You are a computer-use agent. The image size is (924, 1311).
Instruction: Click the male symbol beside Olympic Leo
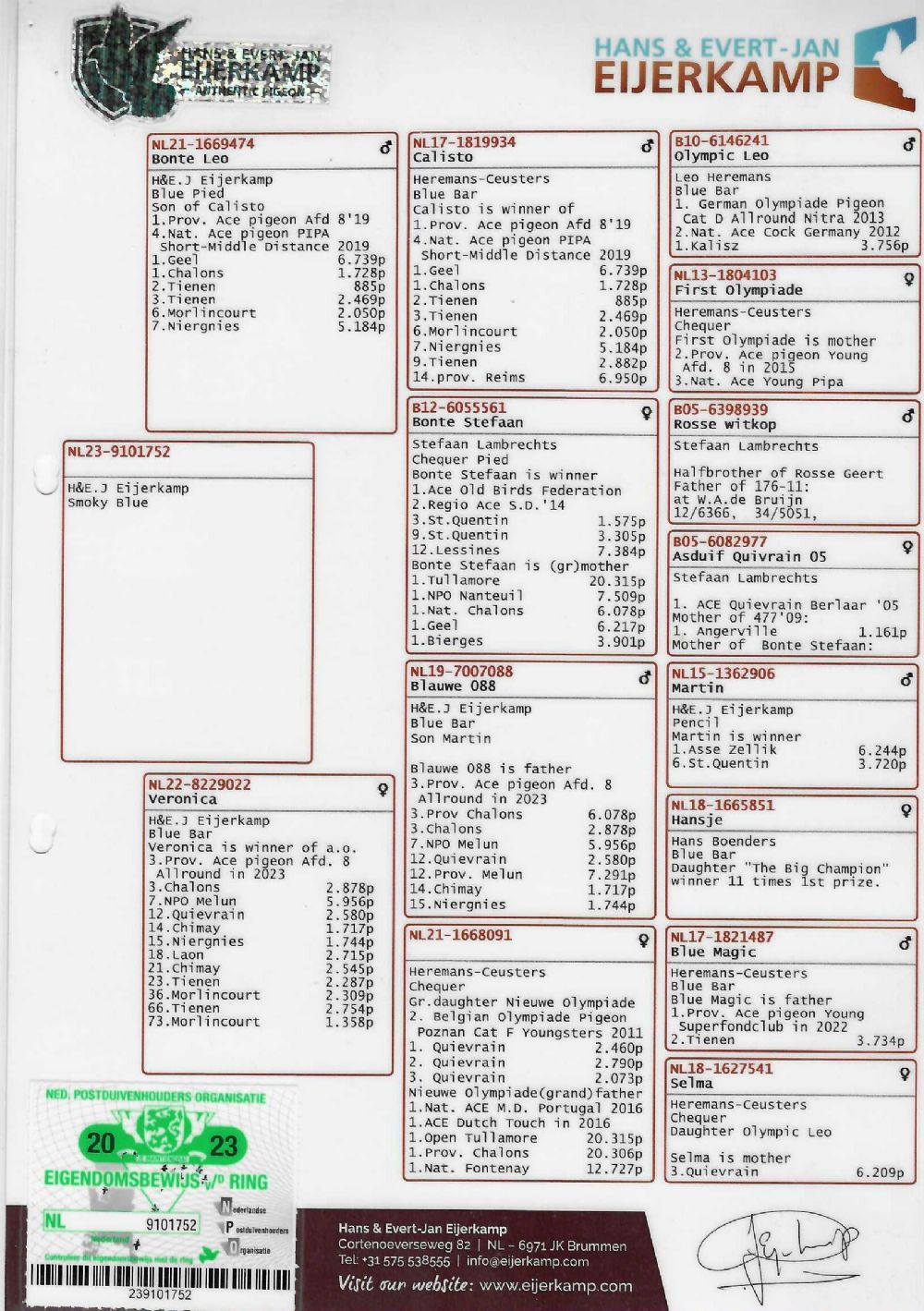(908, 144)
